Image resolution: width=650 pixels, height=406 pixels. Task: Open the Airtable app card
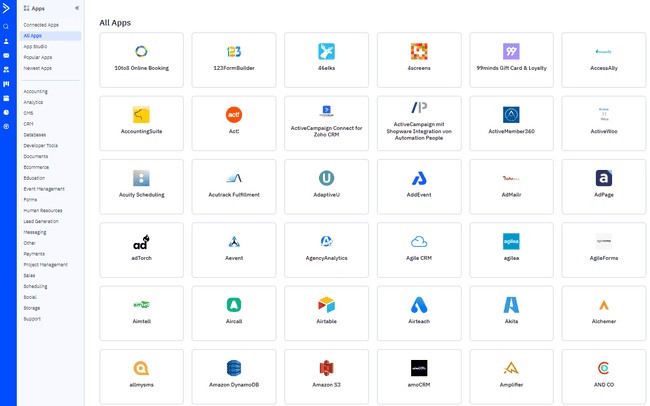[x=326, y=312]
